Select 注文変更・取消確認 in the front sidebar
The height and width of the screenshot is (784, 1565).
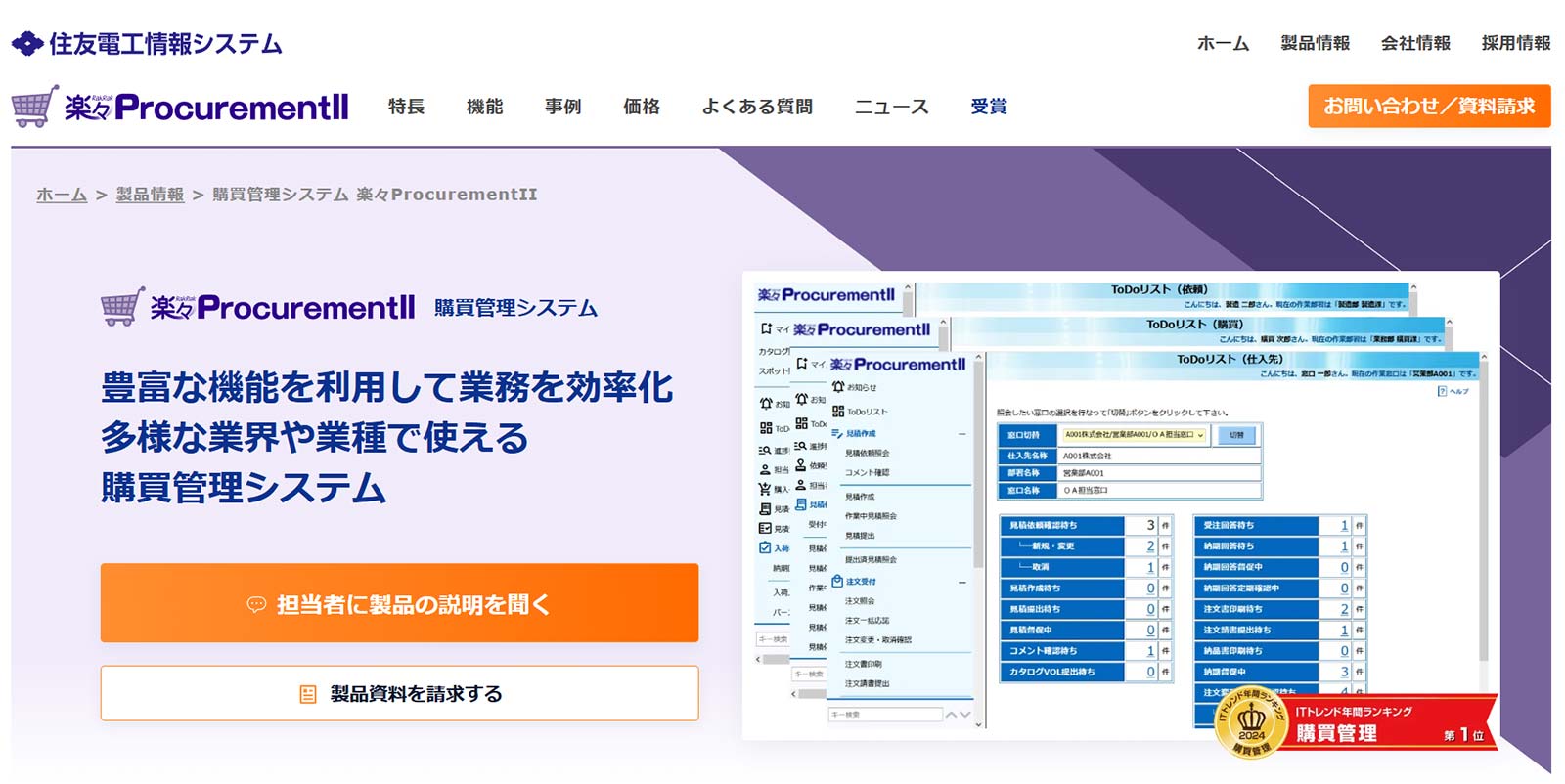[x=877, y=640]
